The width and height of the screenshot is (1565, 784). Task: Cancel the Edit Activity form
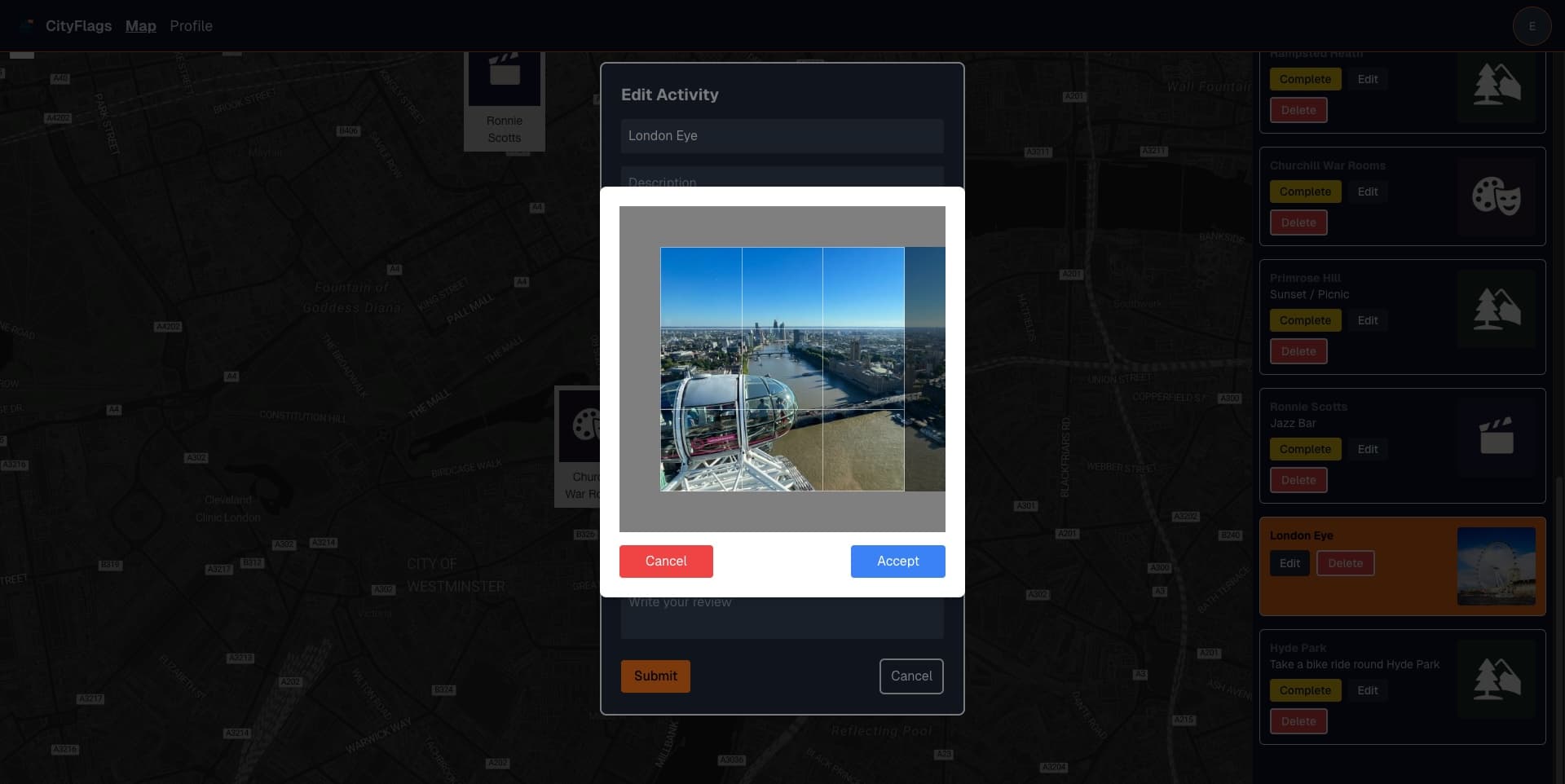point(910,676)
